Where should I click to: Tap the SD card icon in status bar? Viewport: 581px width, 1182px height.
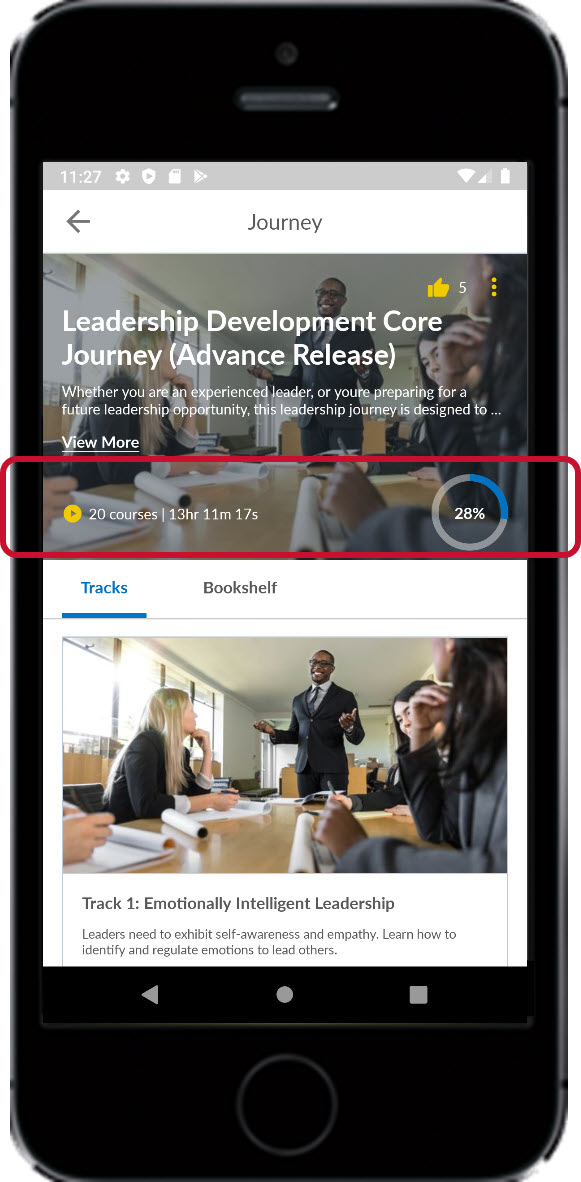[x=174, y=176]
